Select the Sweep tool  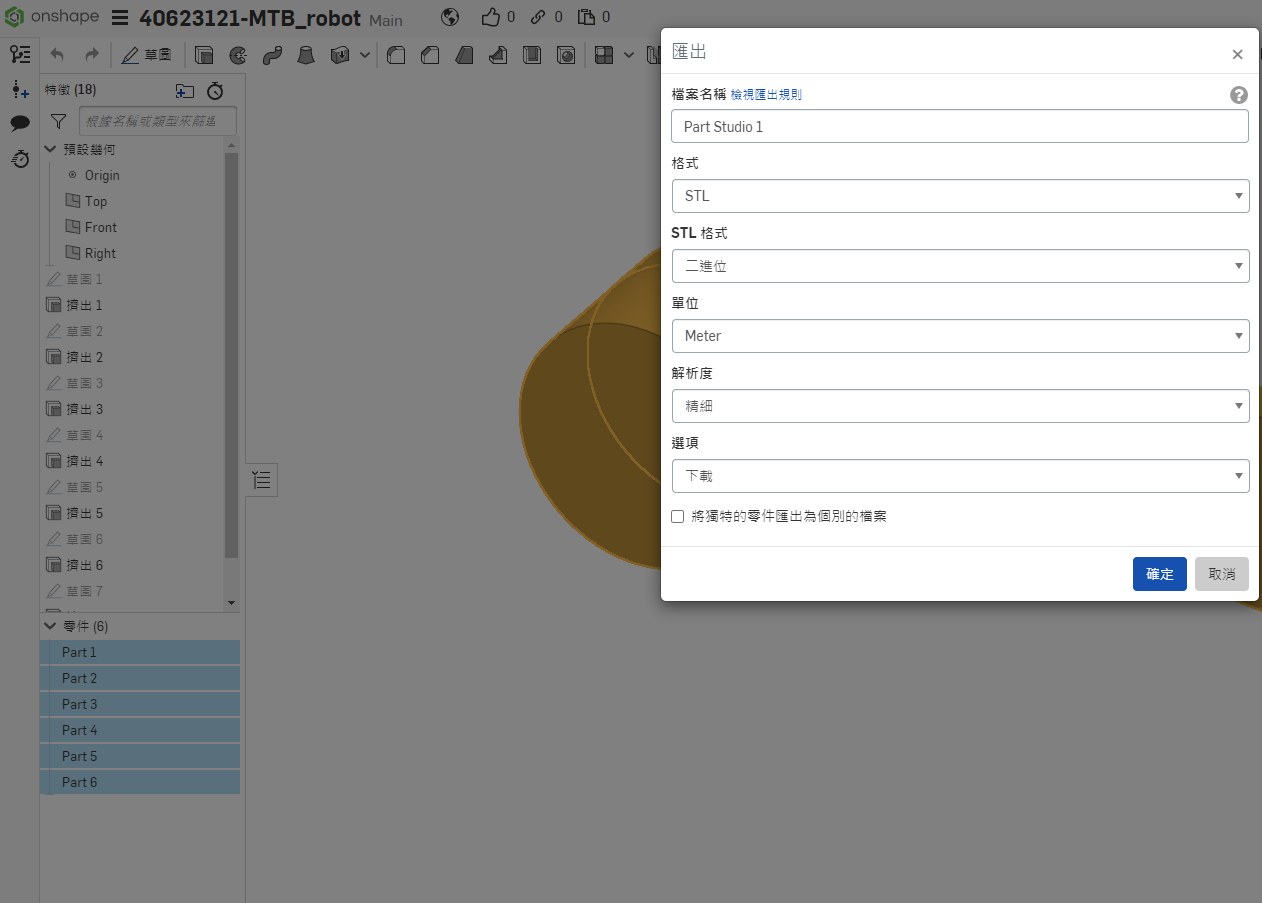(x=272, y=55)
